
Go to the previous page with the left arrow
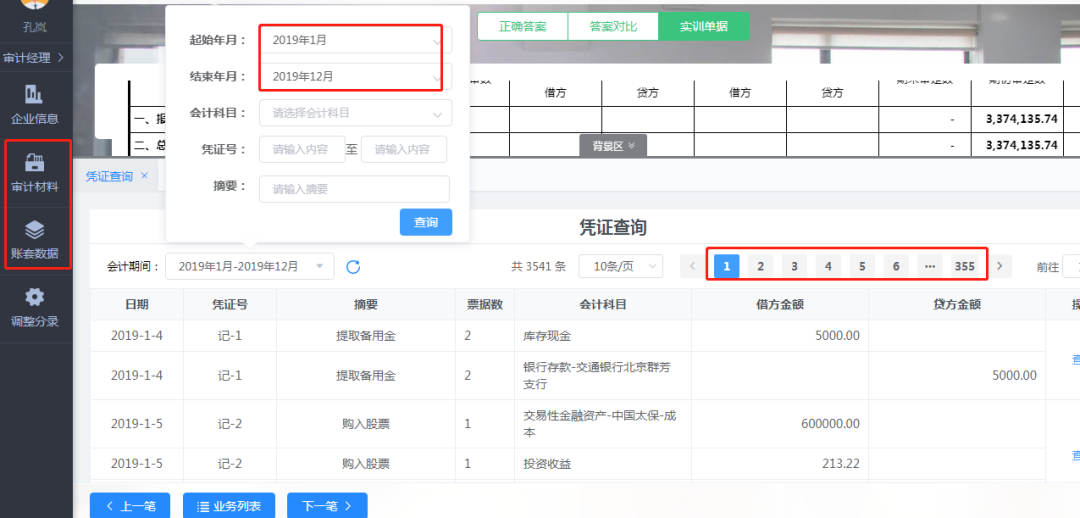[692, 266]
